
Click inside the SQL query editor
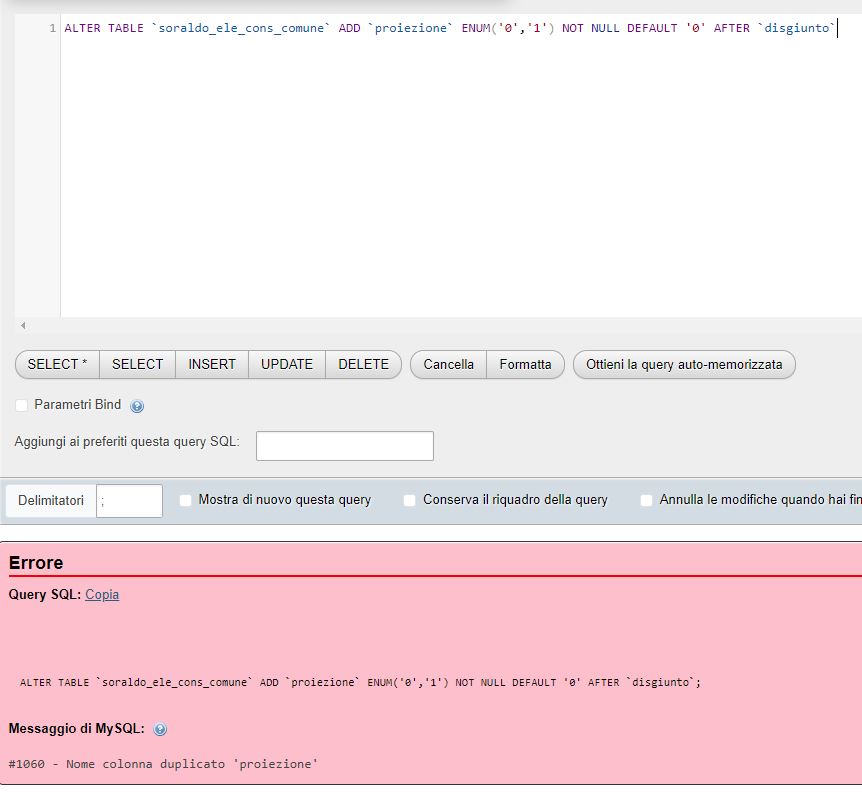(x=450, y=170)
